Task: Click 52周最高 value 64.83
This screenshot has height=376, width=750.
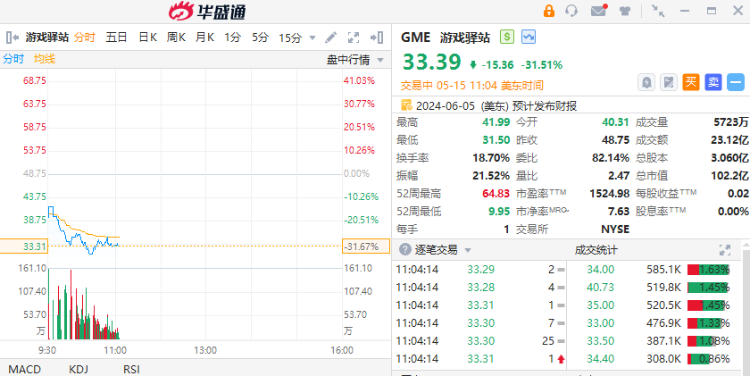Action: 496,193
